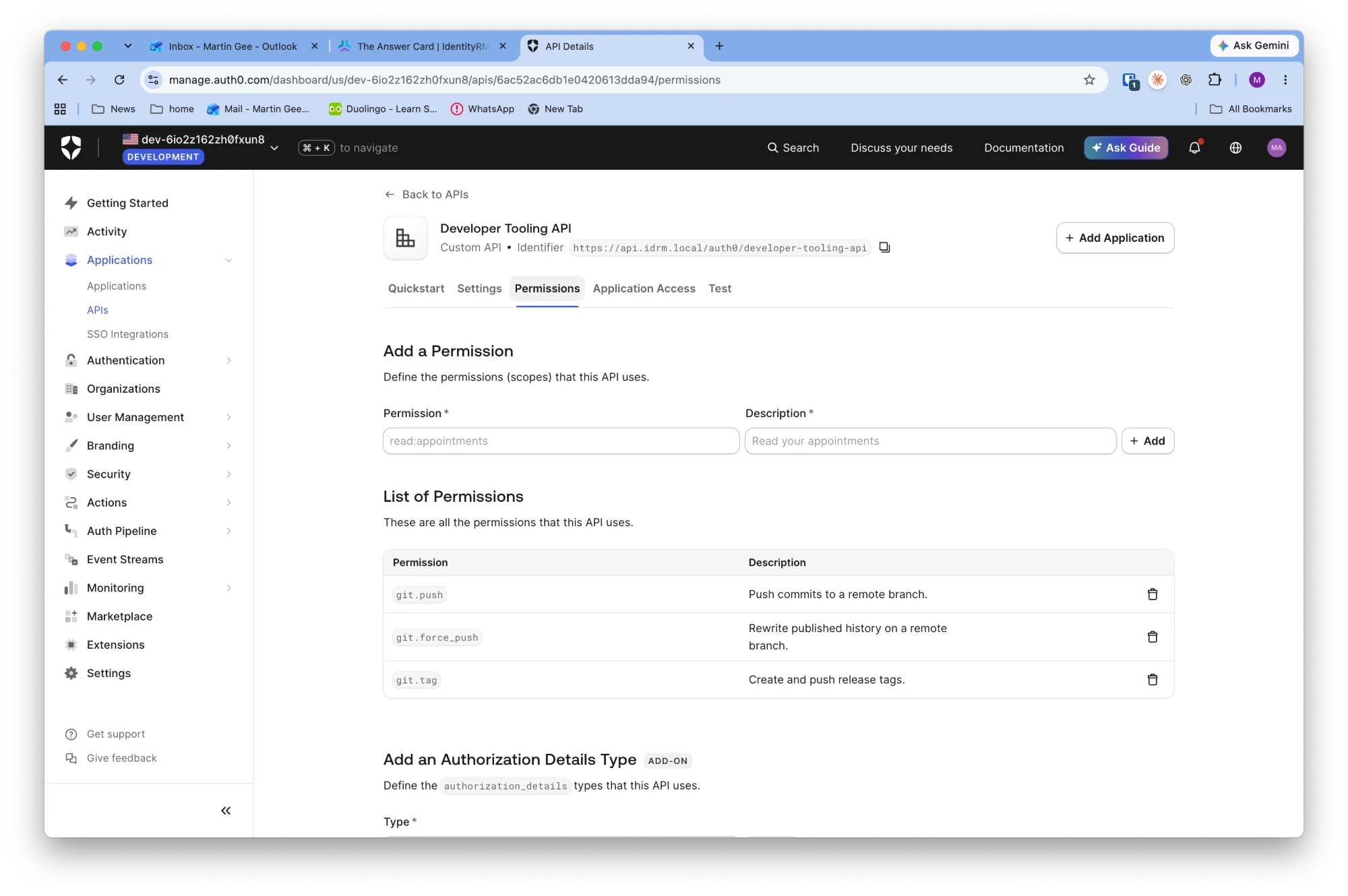
Task: Go Back to APIs
Action: pyautogui.click(x=427, y=194)
